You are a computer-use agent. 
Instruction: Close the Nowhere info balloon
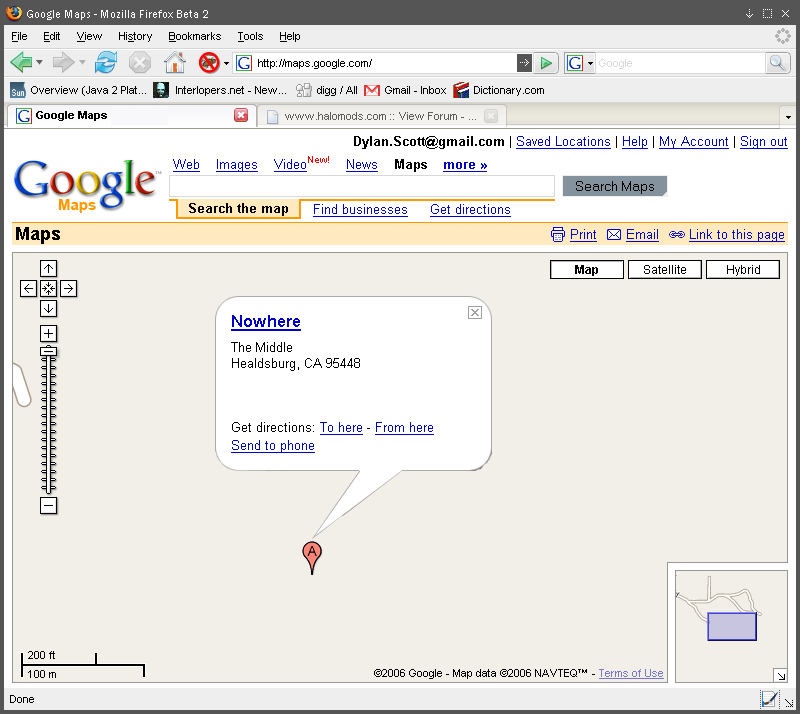[x=474, y=312]
